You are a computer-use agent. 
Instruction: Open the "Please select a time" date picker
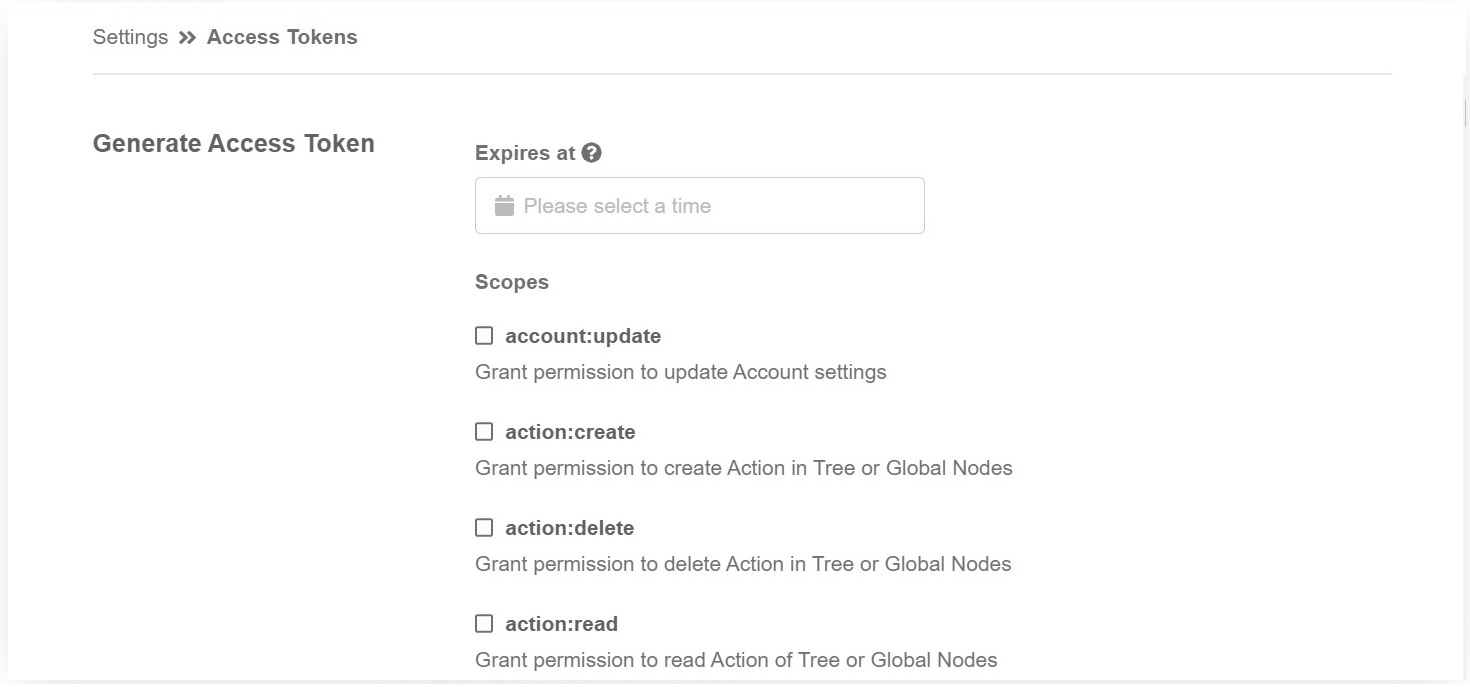(700, 206)
